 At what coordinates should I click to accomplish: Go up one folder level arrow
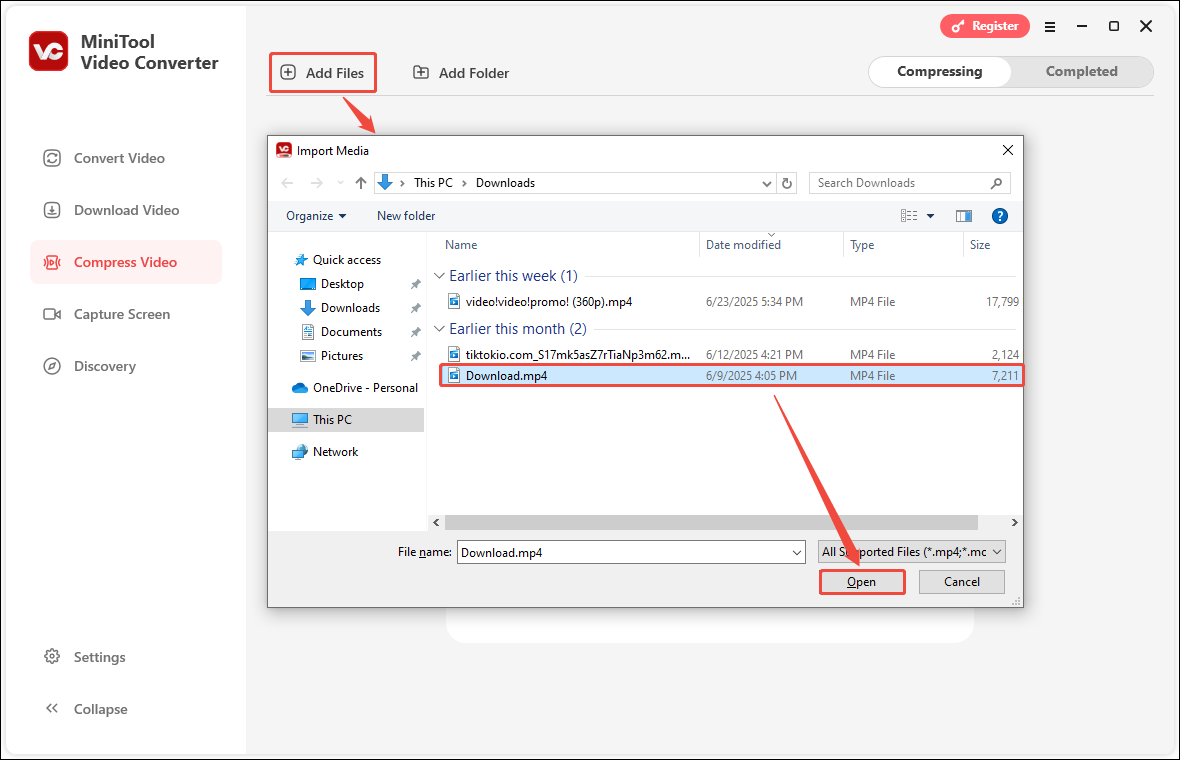(x=360, y=183)
